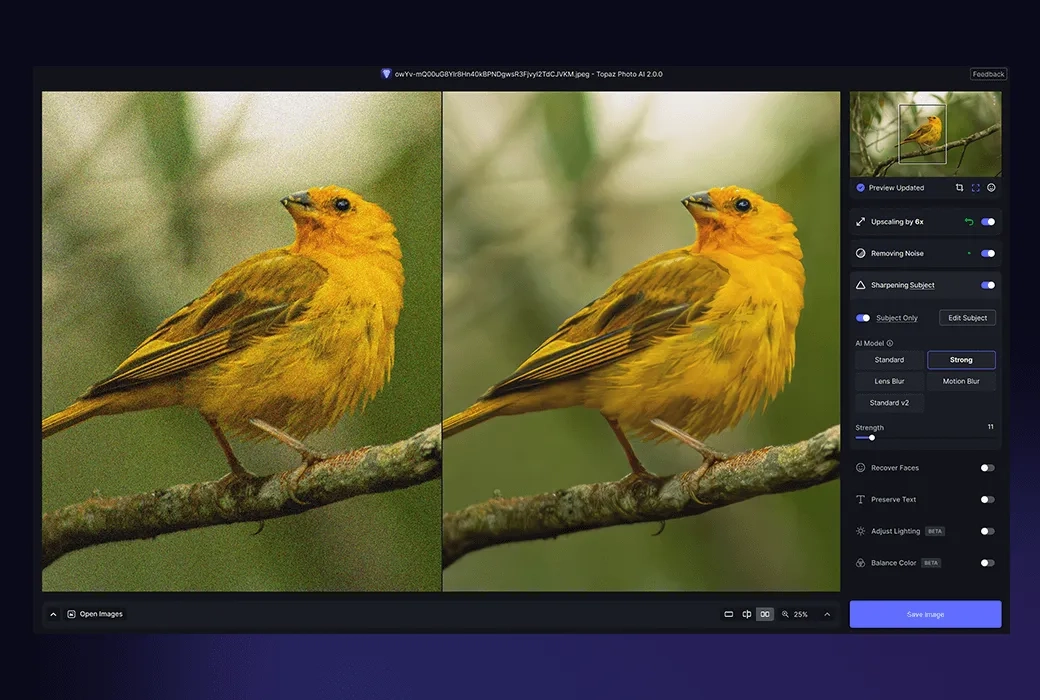Click the Edit Subject button

tap(967, 318)
